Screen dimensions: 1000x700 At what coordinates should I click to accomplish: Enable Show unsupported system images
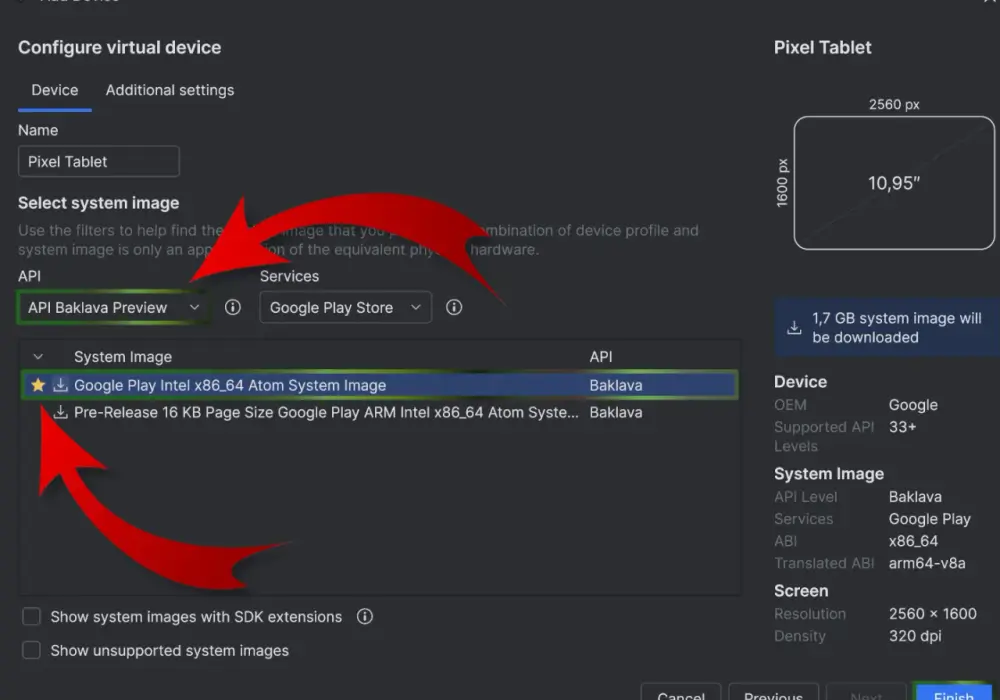point(31,650)
